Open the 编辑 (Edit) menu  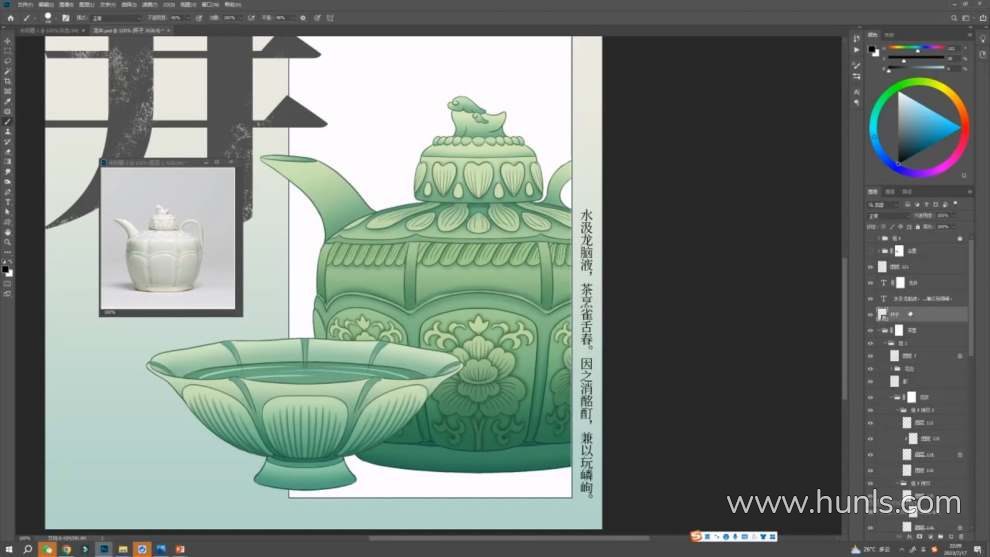click(45, 4)
